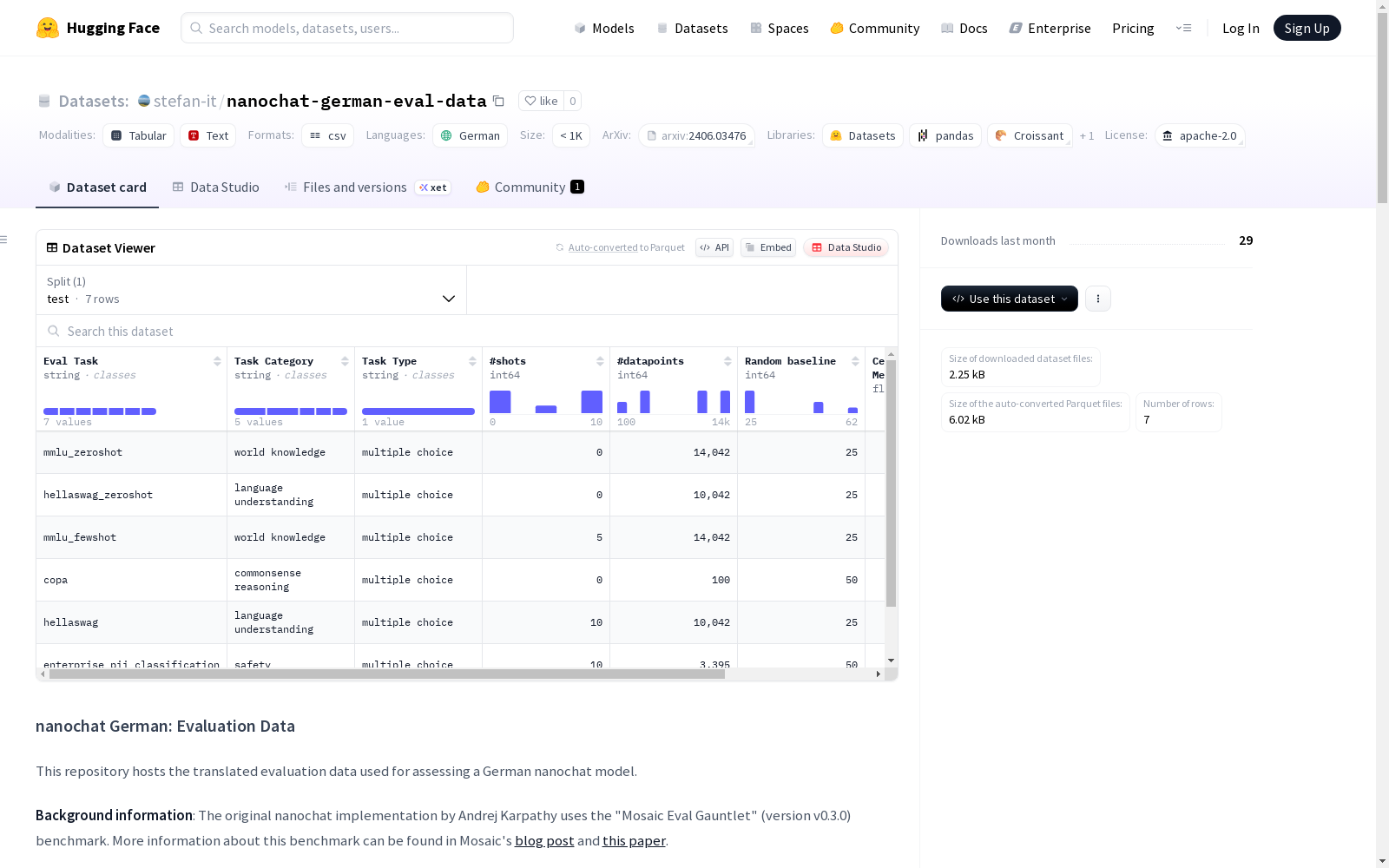The height and width of the screenshot is (868, 1389).
Task: Click the table vertical scrollbar
Action: coord(891,483)
